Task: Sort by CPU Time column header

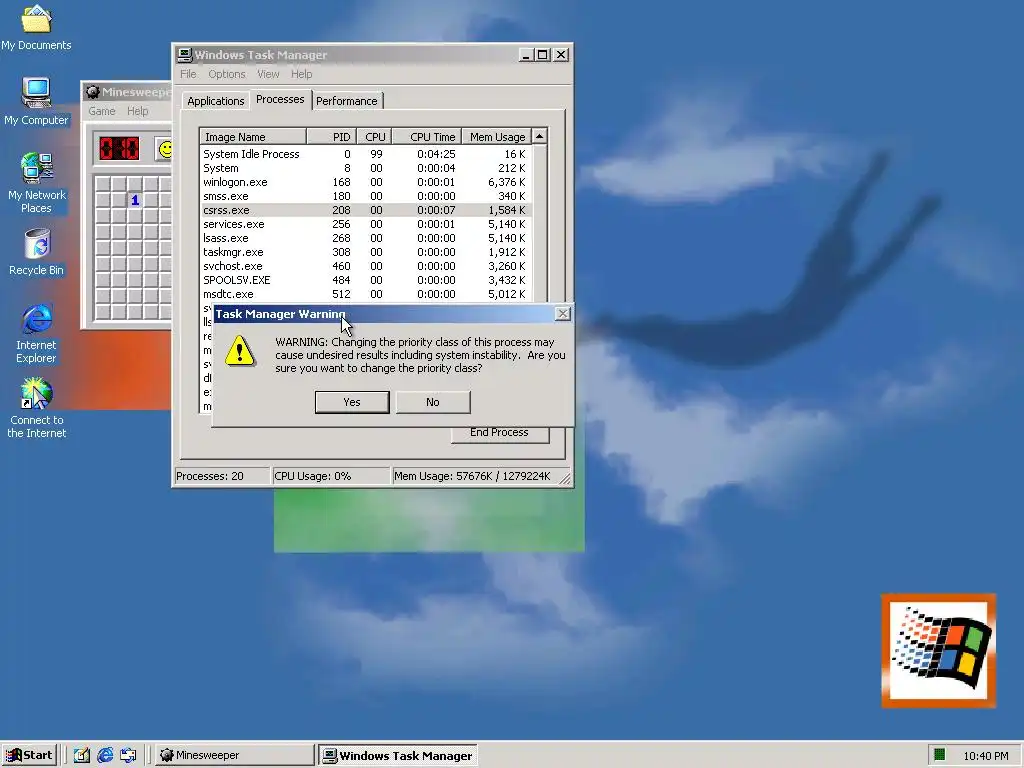Action: tap(426, 137)
